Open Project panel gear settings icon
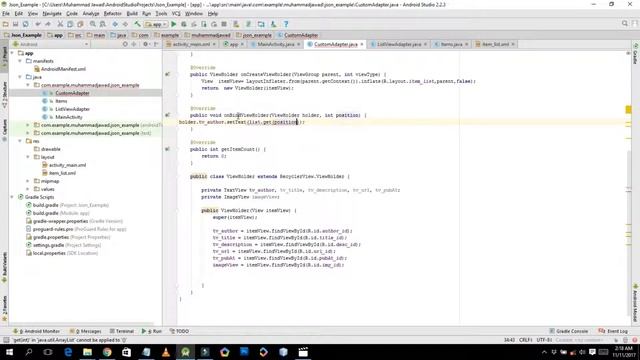The image size is (640, 360). [x=146, y=44]
